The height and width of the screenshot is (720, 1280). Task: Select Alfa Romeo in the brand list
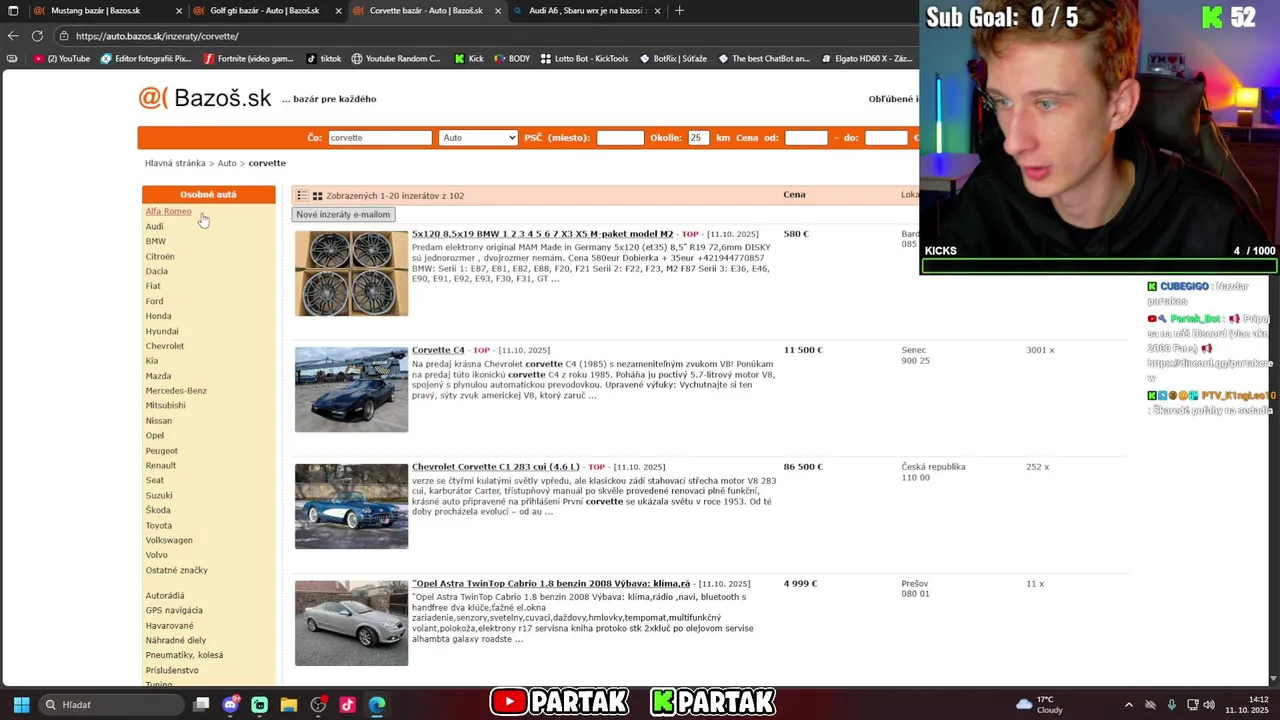tap(168, 211)
